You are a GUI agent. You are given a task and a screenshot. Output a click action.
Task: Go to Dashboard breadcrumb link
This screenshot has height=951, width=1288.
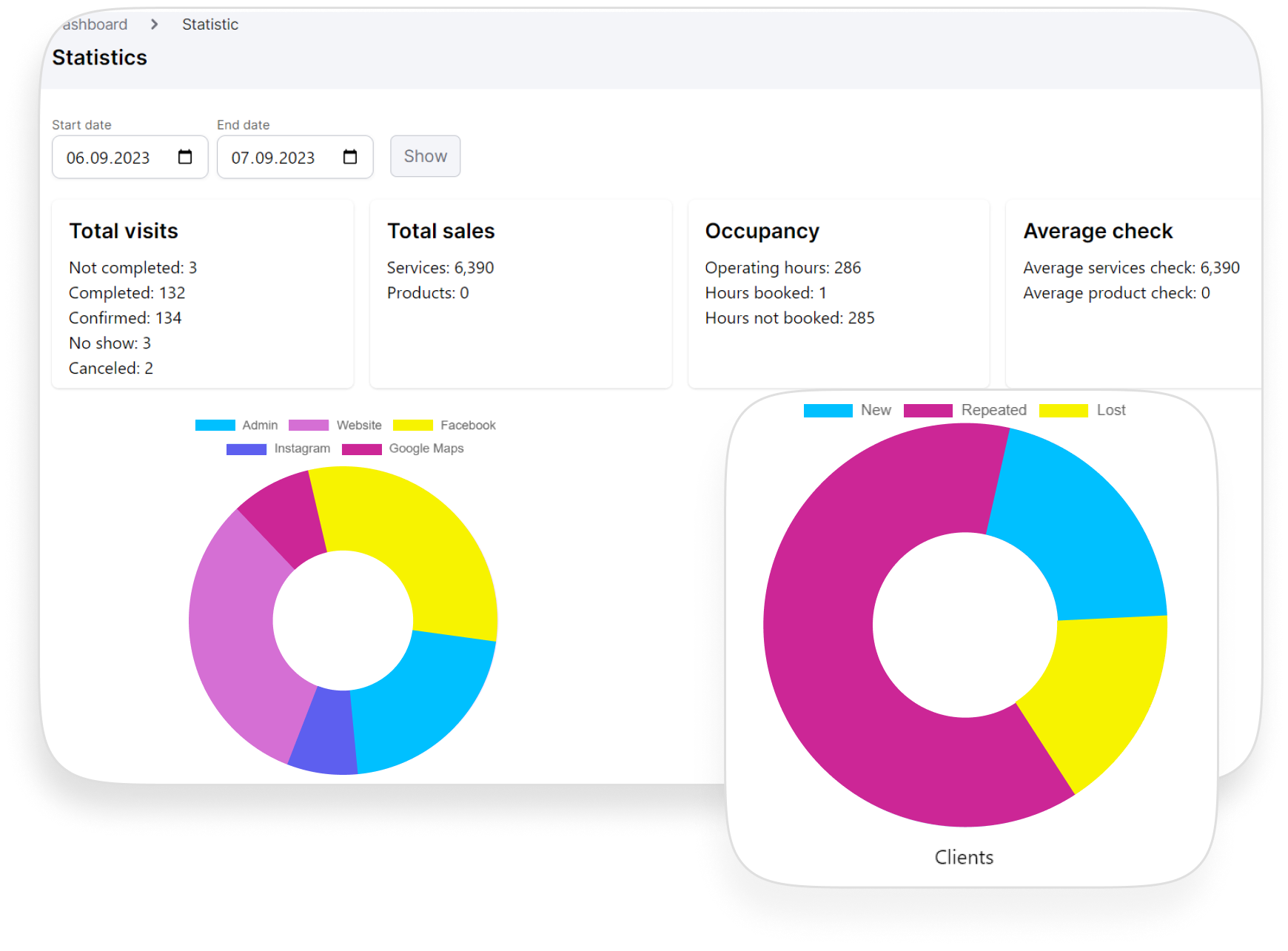95,24
